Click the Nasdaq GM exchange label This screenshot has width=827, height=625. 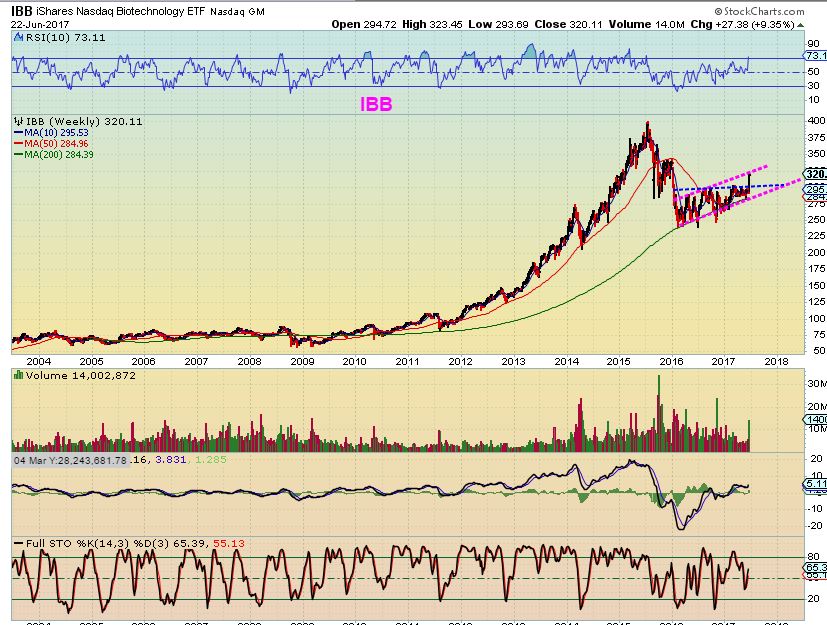click(237, 12)
